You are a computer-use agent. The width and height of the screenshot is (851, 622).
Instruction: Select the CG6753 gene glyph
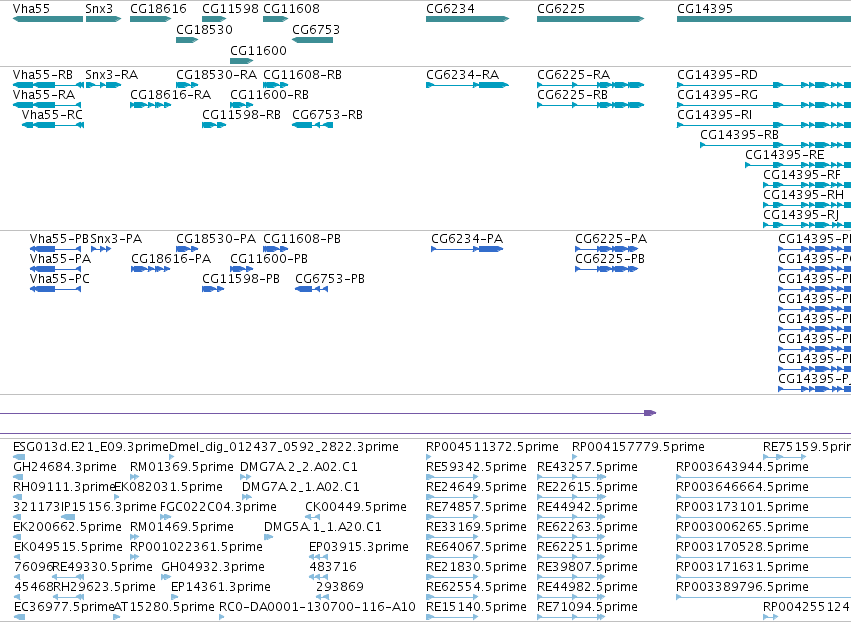click(313, 40)
